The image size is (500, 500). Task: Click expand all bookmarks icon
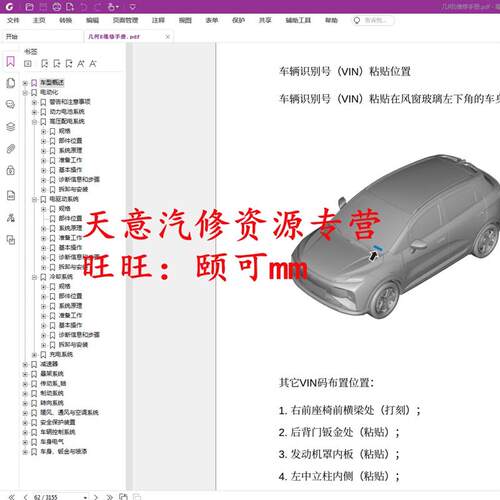(28, 63)
